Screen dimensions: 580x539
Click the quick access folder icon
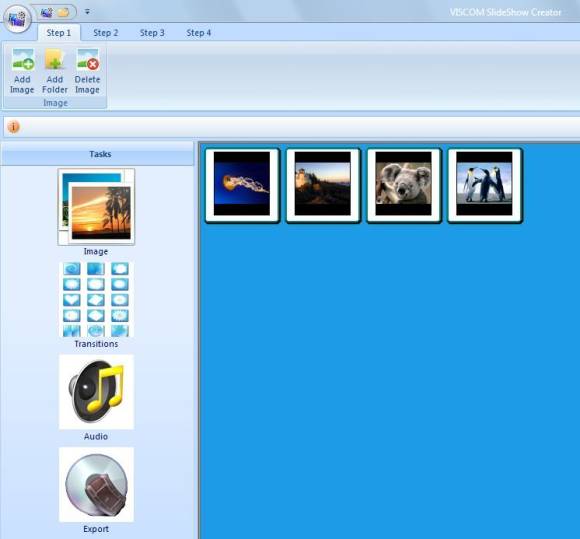(x=64, y=12)
